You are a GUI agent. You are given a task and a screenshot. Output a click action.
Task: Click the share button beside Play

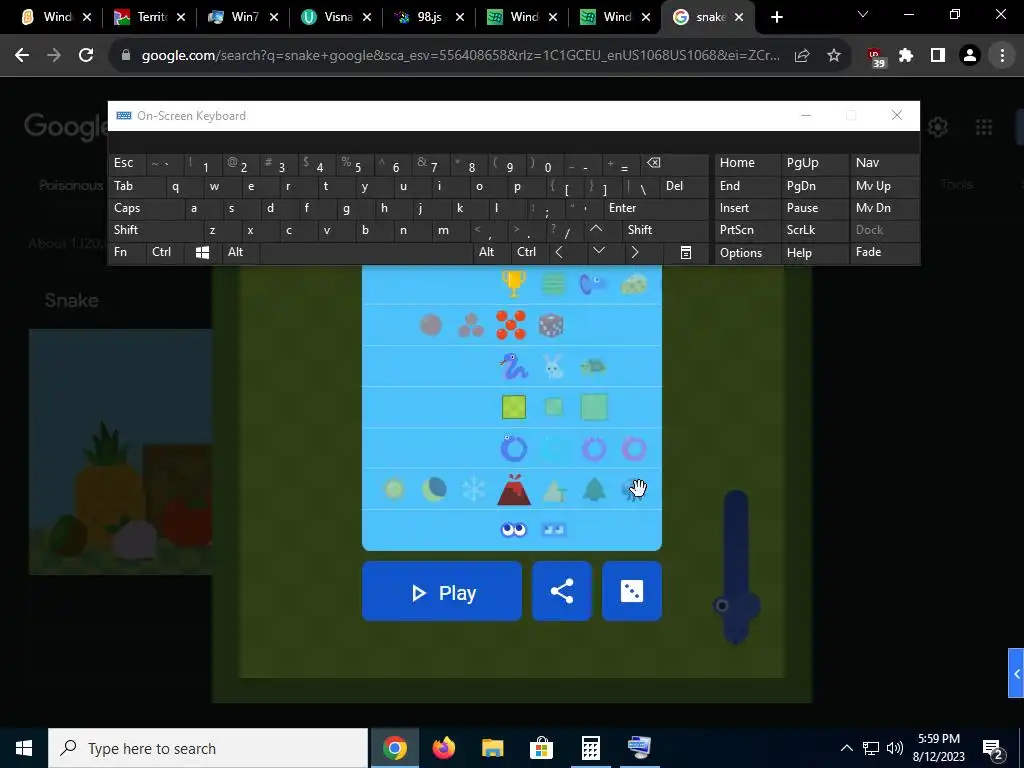[x=562, y=592]
